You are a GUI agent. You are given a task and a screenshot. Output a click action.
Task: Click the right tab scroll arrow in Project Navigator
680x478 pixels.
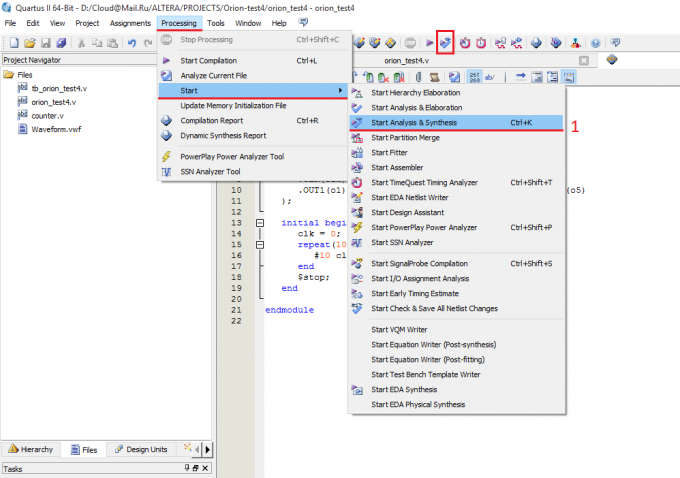(208, 449)
